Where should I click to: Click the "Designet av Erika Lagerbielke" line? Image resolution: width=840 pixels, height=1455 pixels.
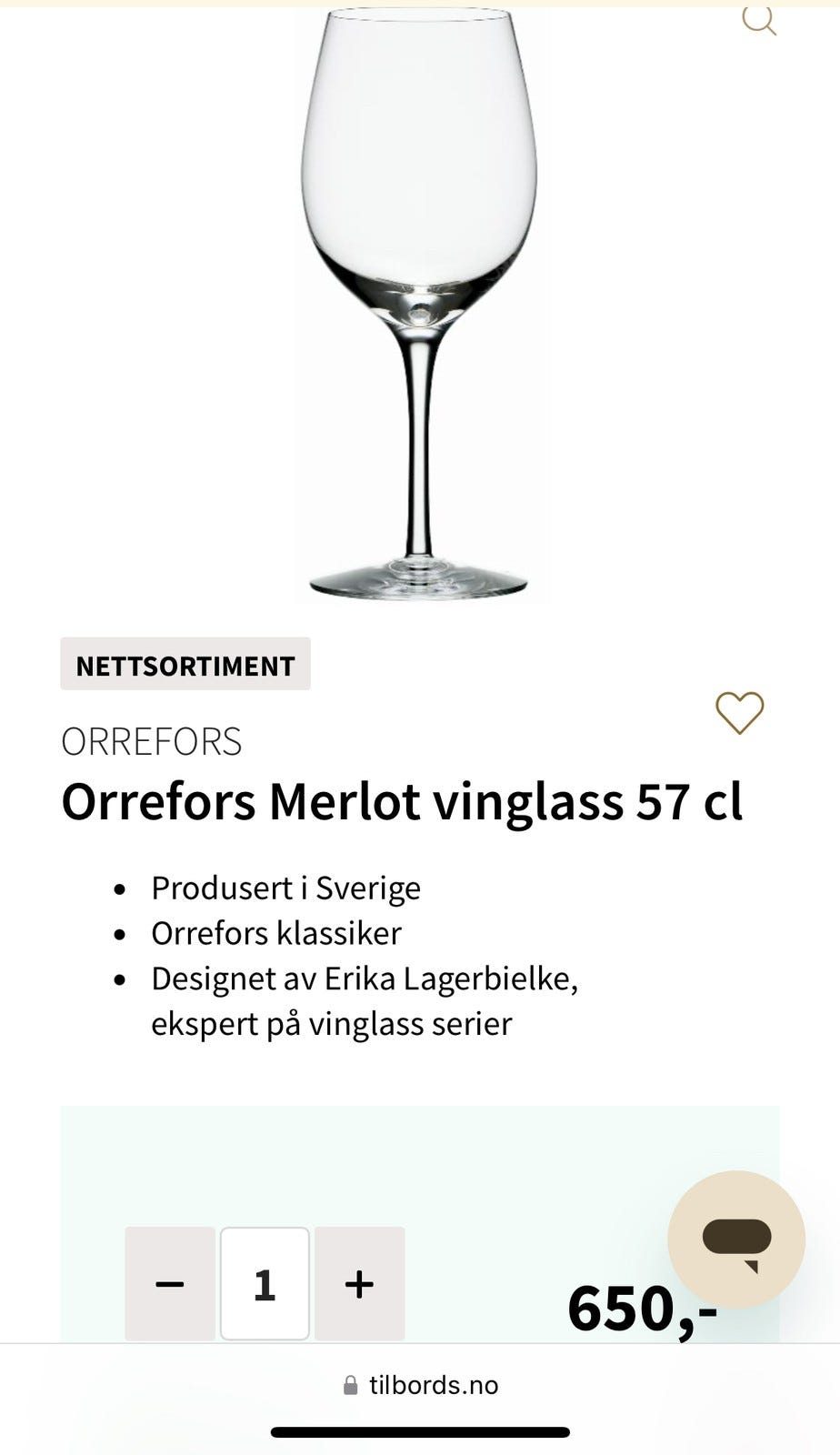[x=365, y=978]
